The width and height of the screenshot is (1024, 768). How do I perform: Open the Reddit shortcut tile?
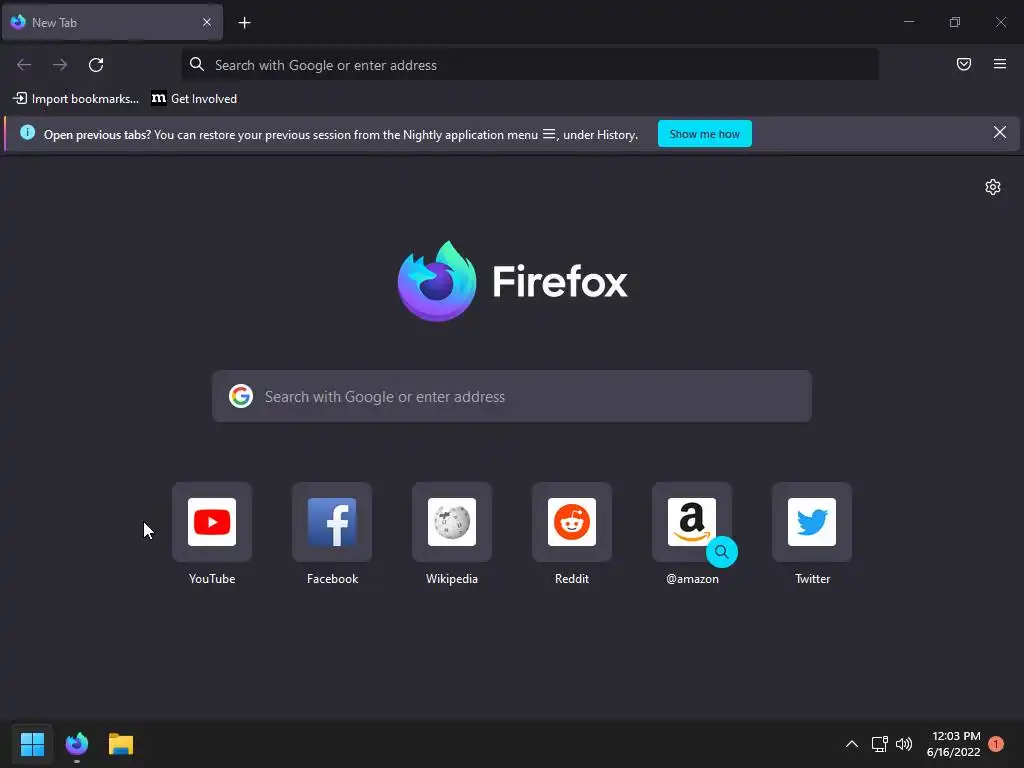572,522
